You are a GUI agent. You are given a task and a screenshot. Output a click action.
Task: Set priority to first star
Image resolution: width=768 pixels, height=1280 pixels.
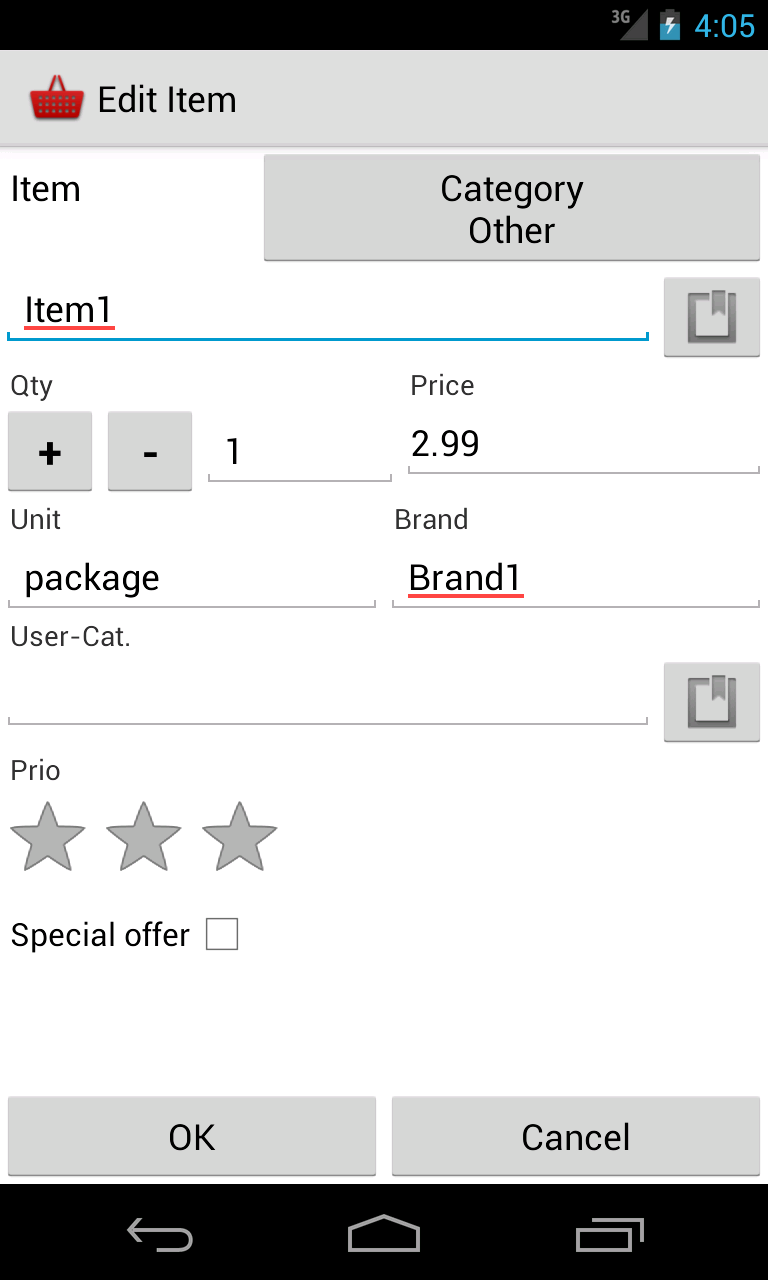tap(47, 837)
